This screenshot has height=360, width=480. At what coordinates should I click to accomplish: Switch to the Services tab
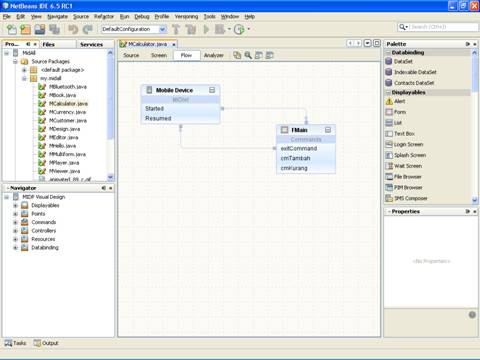(91, 44)
